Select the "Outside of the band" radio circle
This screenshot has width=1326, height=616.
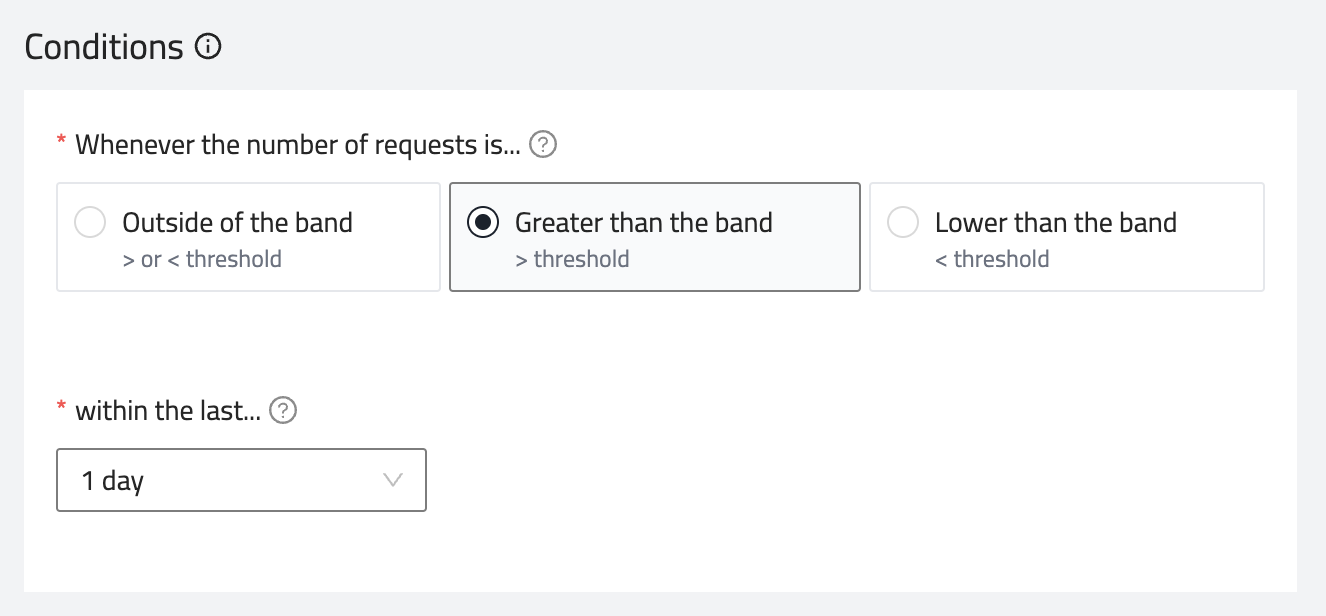point(91,223)
